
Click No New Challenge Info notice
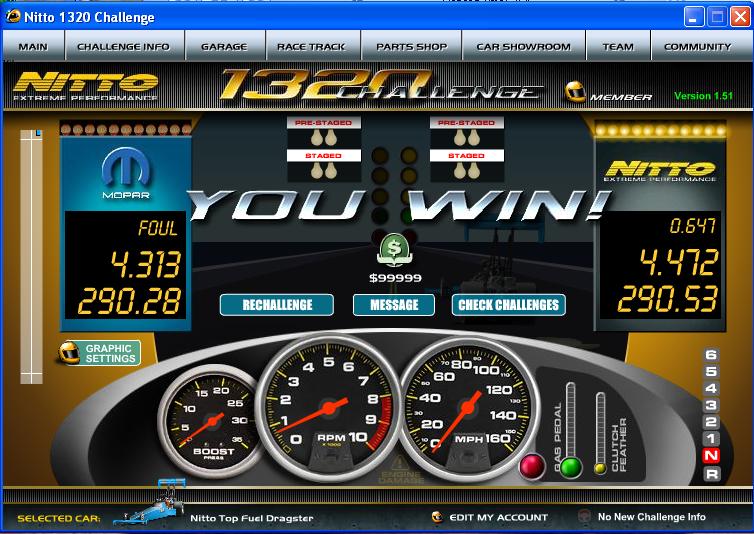652,517
